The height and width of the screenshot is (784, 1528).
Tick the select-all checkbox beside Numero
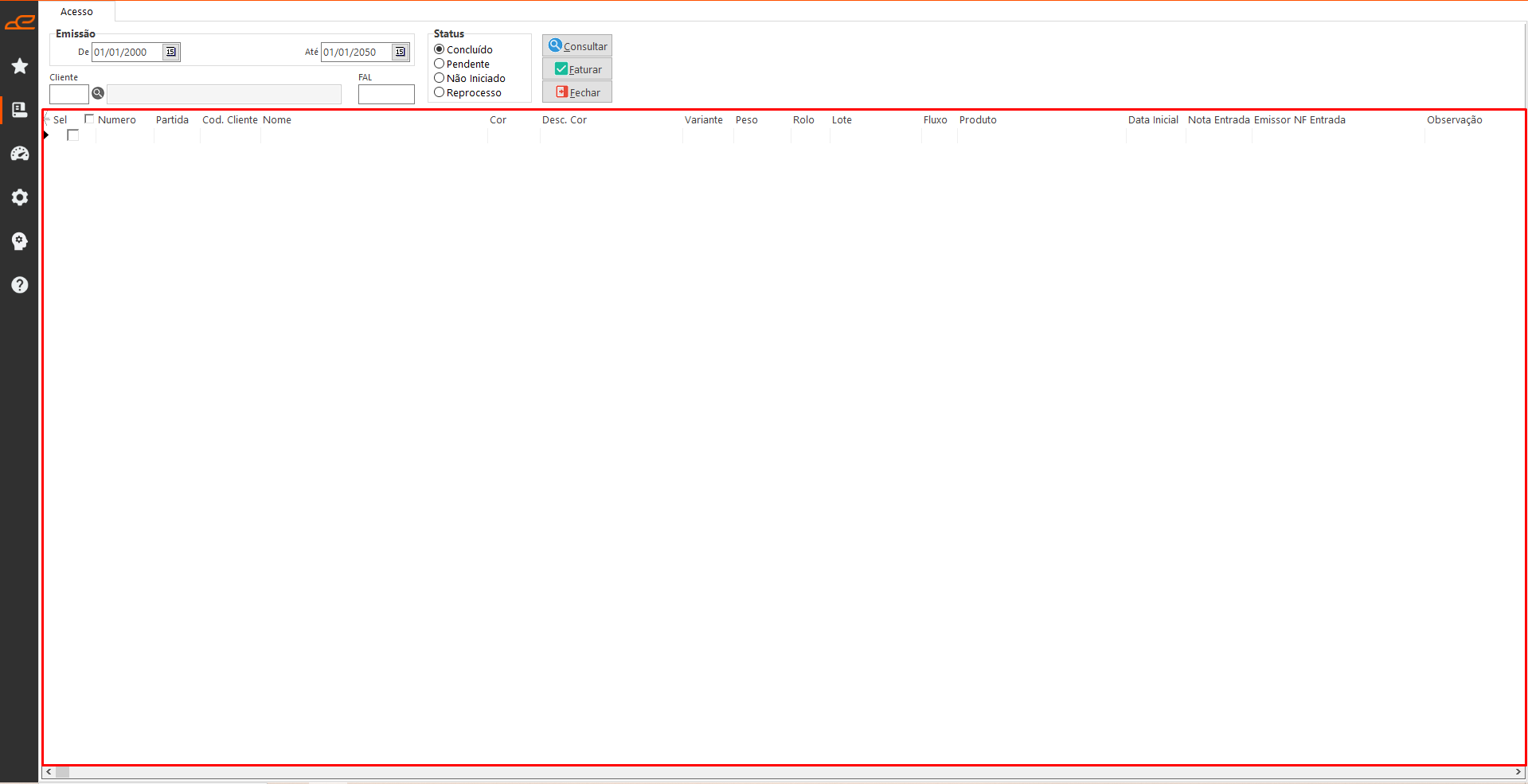pos(89,119)
